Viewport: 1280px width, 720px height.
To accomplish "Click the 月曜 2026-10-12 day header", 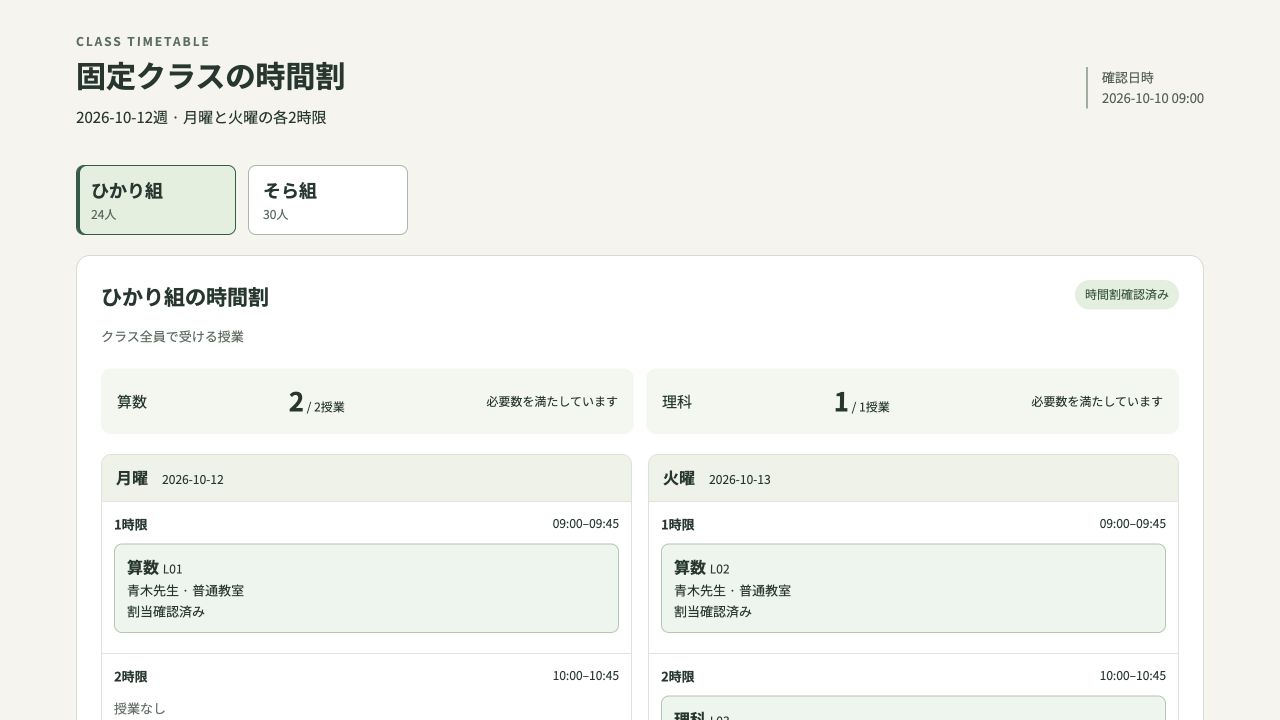I will pyautogui.click(x=366, y=479).
